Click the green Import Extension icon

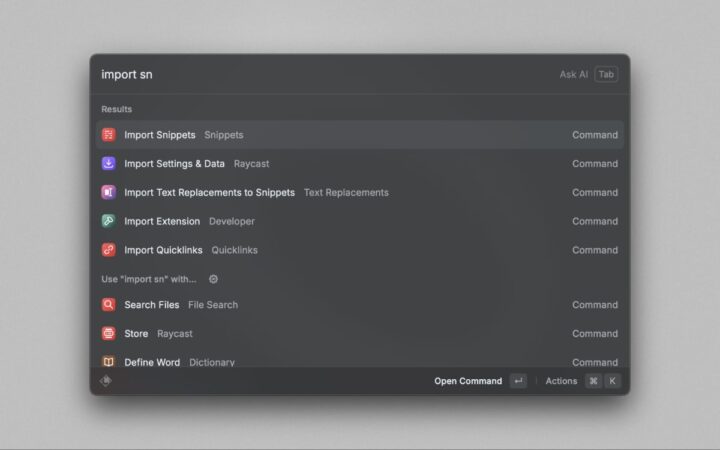(108, 222)
